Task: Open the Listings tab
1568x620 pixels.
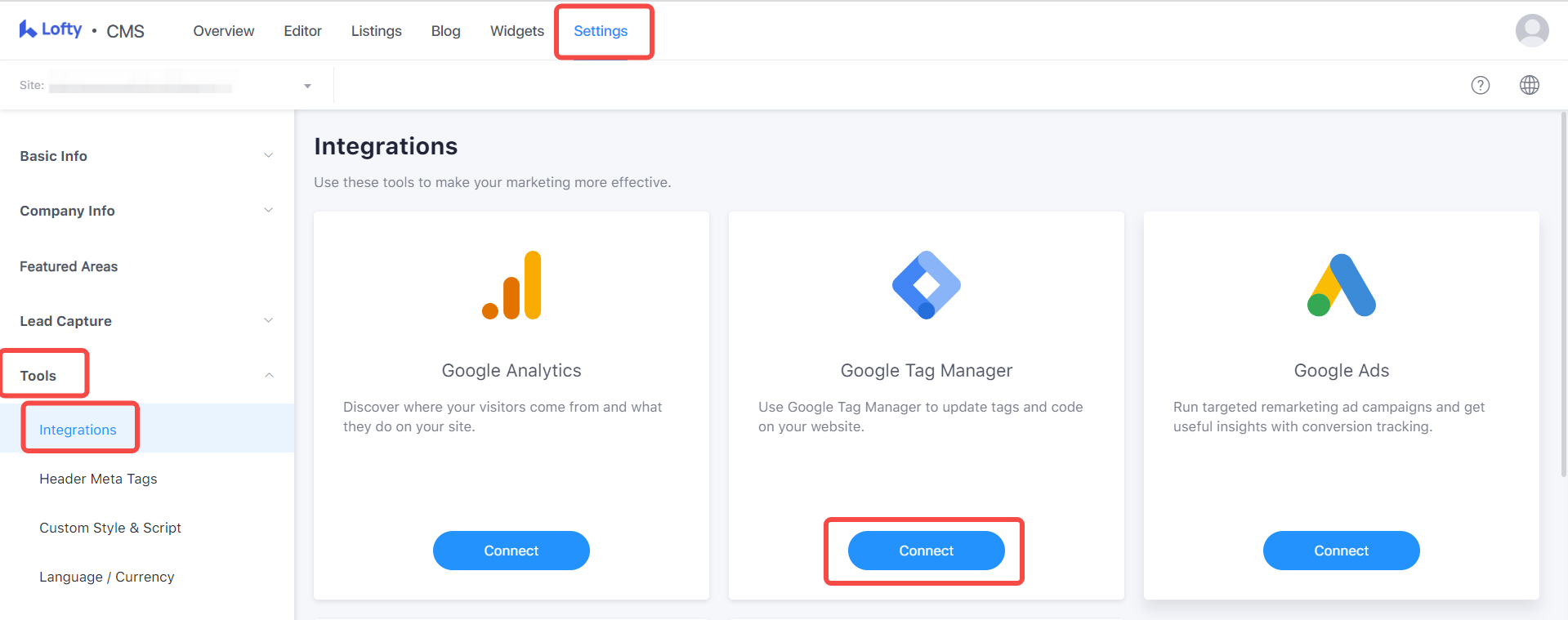Action: click(377, 31)
